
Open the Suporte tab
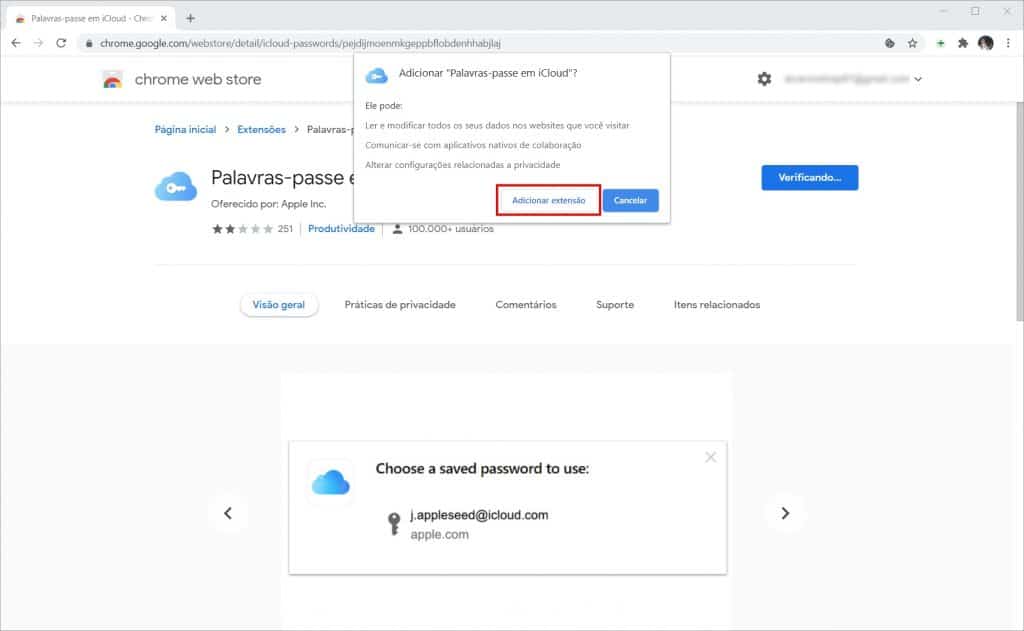[x=615, y=305]
